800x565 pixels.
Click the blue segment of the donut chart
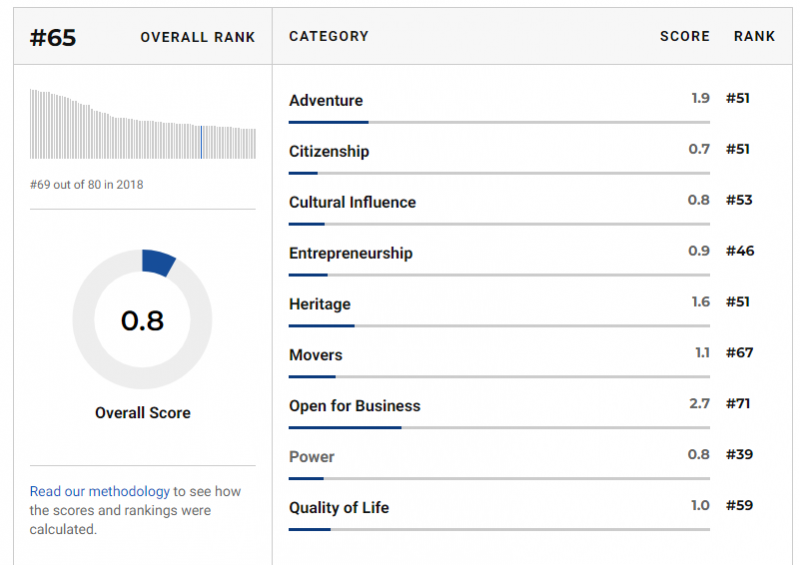tap(158, 262)
